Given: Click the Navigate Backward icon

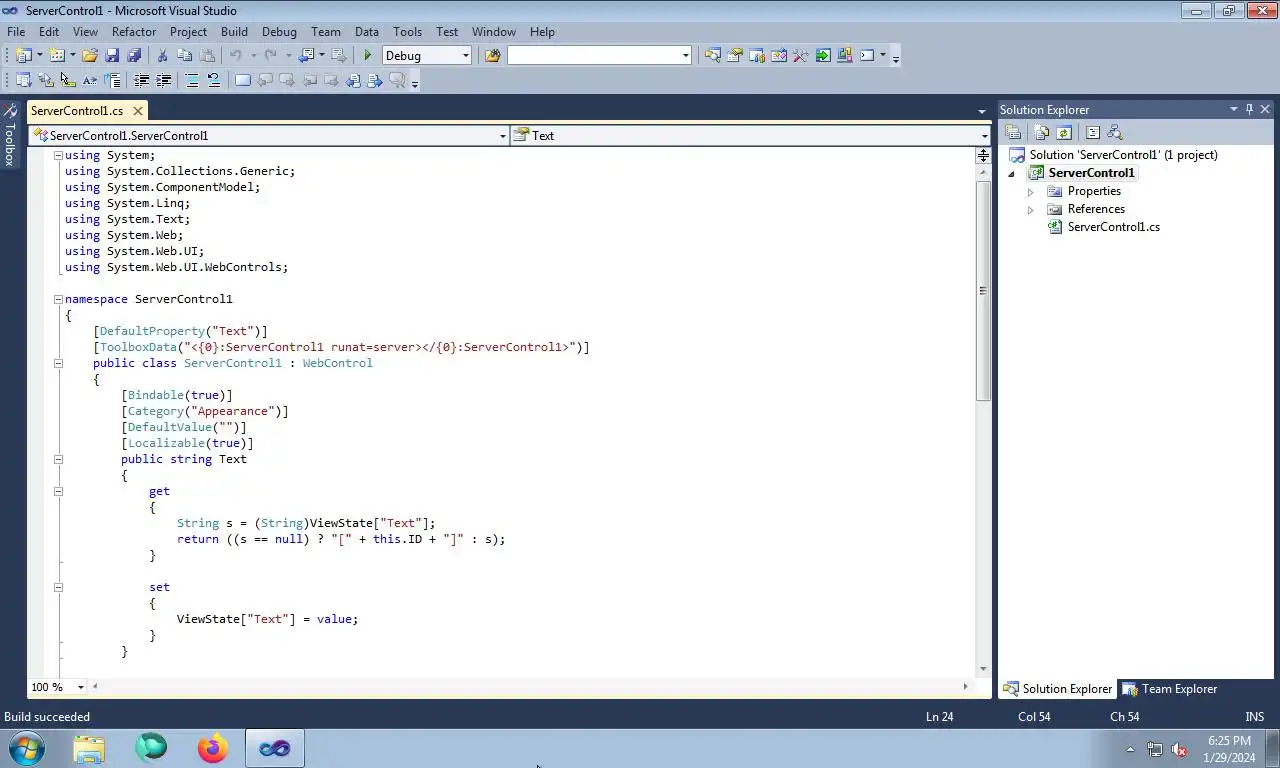Looking at the screenshot, I should coord(307,56).
